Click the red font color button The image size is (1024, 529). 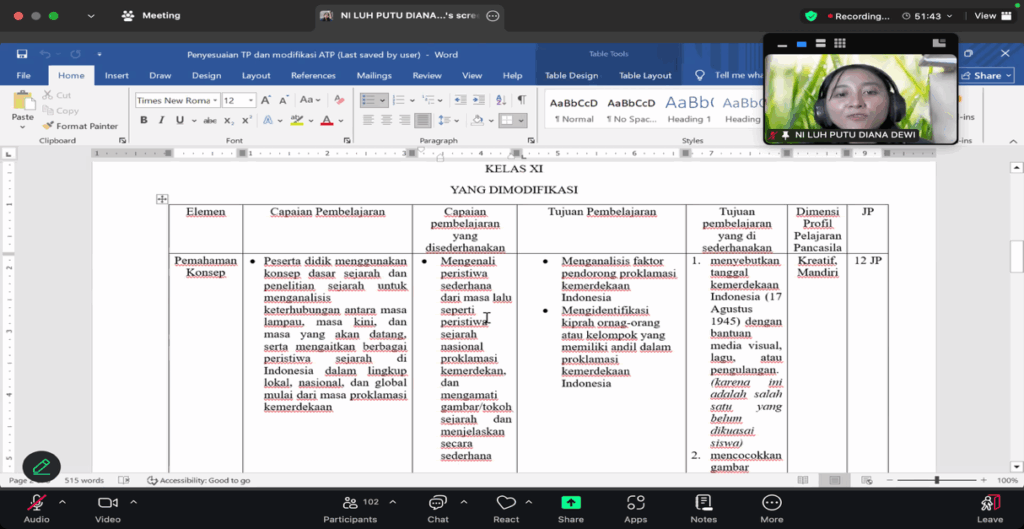tap(327, 121)
